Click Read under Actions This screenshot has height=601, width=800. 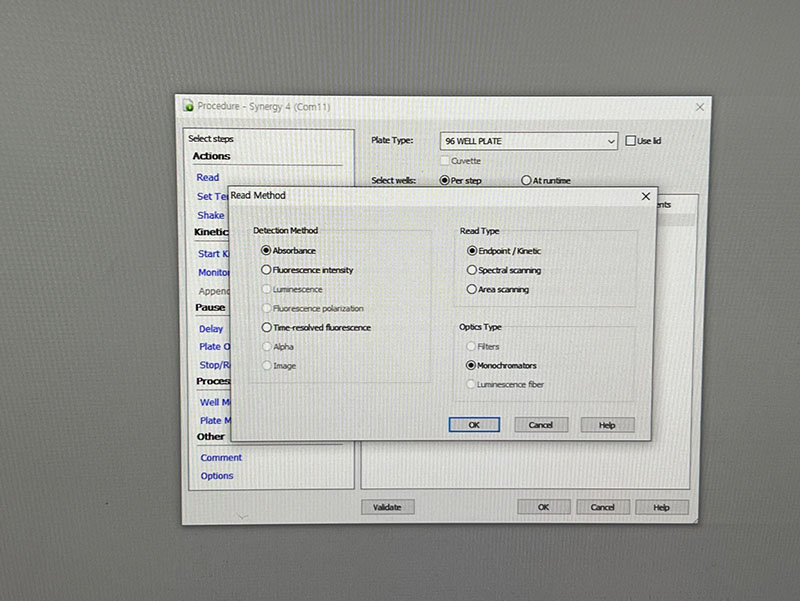click(208, 178)
